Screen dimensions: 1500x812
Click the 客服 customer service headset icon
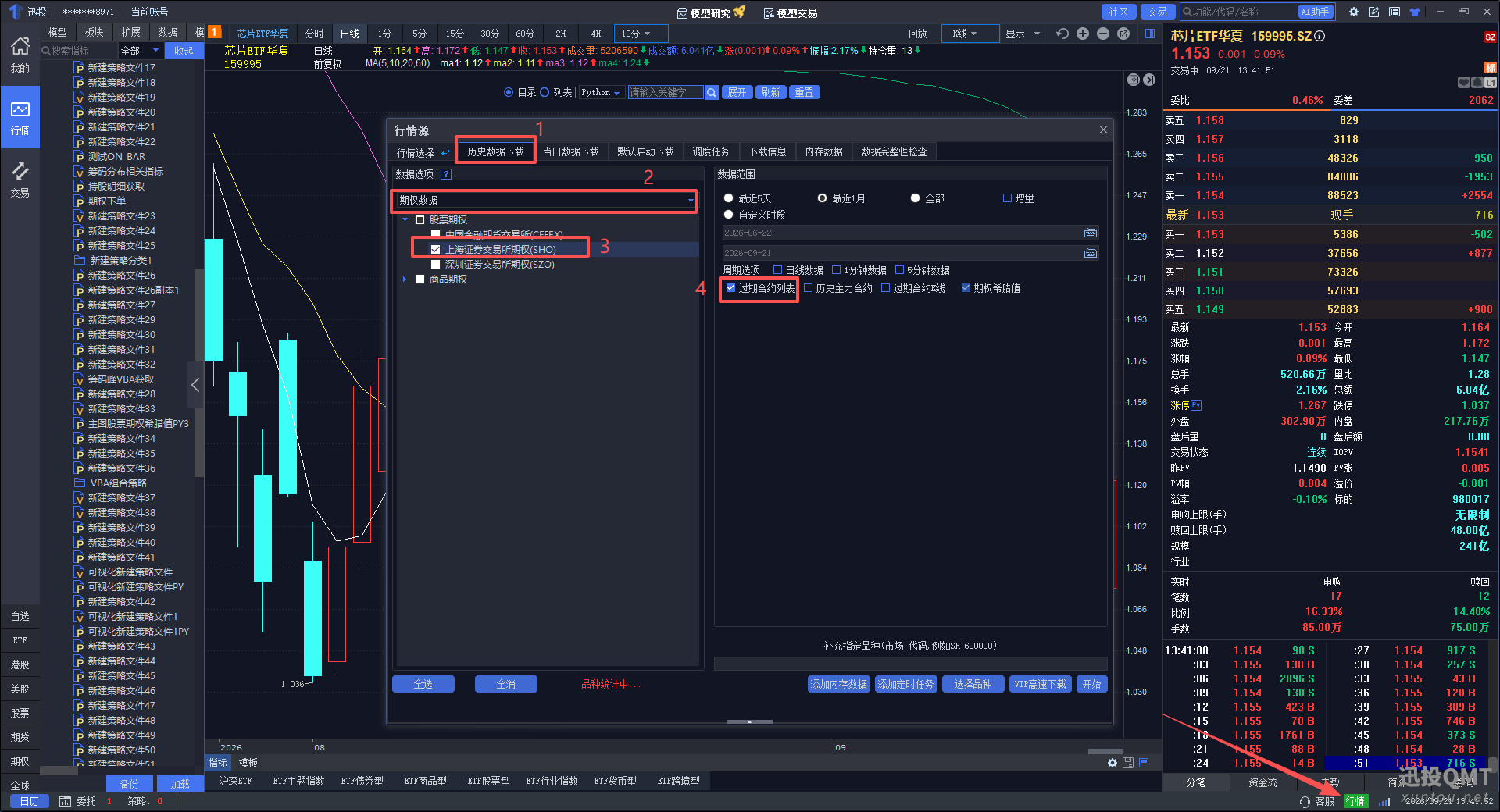pos(1305,802)
